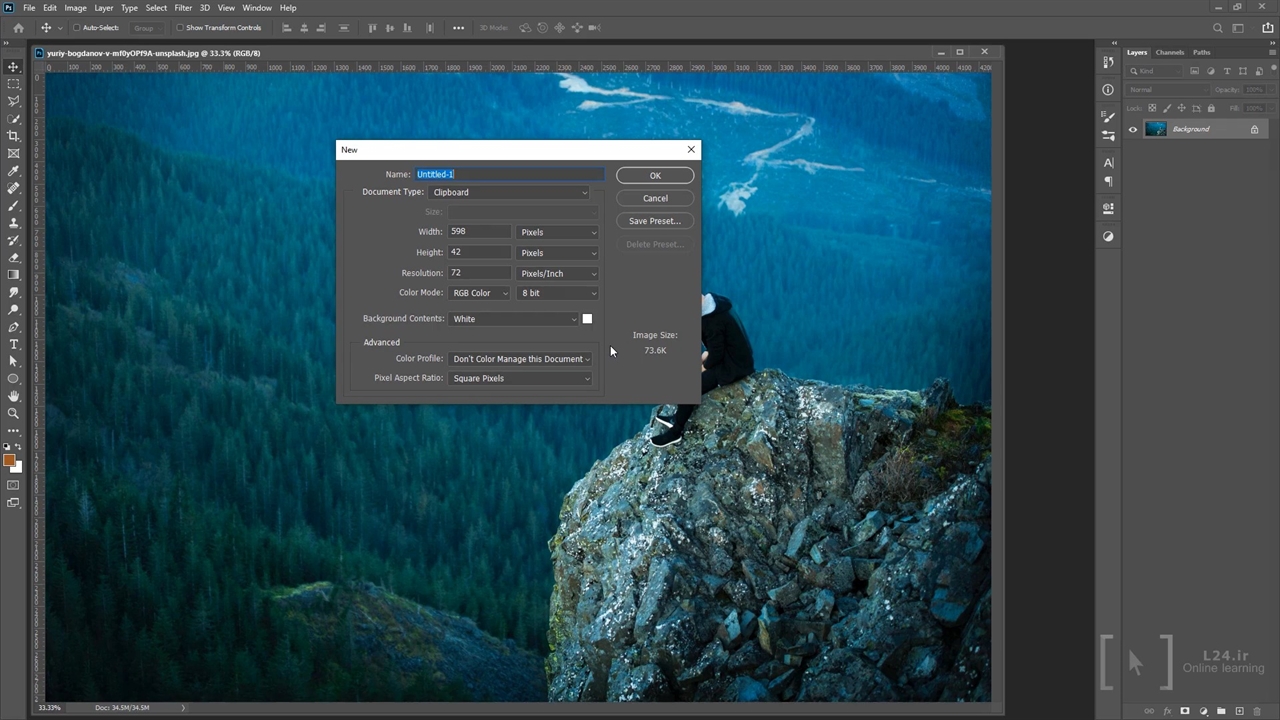Viewport: 1280px width, 720px height.
Task: Check Show Transform Controls
Action: [181, 28]
